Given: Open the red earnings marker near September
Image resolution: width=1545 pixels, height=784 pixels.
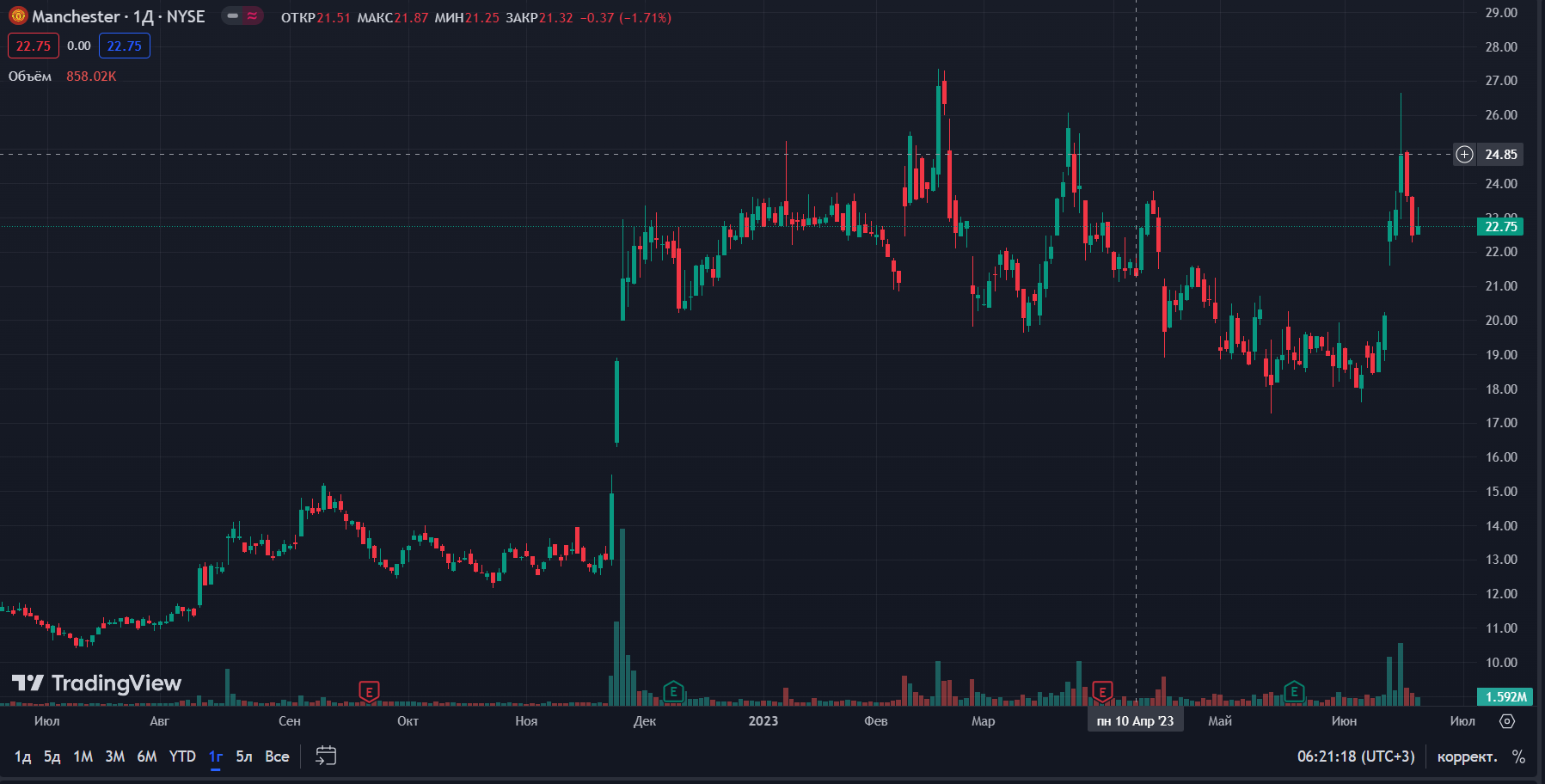Looking at the screenshot, I should pos(369,691).
